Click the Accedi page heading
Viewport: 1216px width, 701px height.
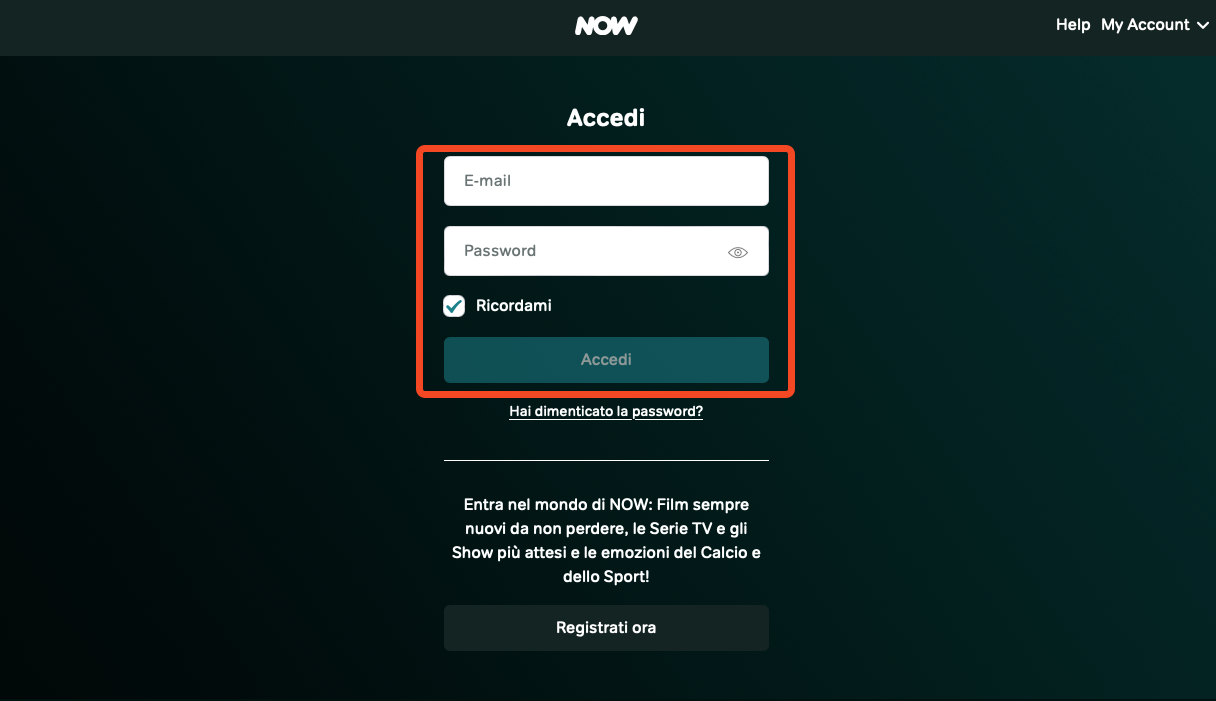pos(606,118)
